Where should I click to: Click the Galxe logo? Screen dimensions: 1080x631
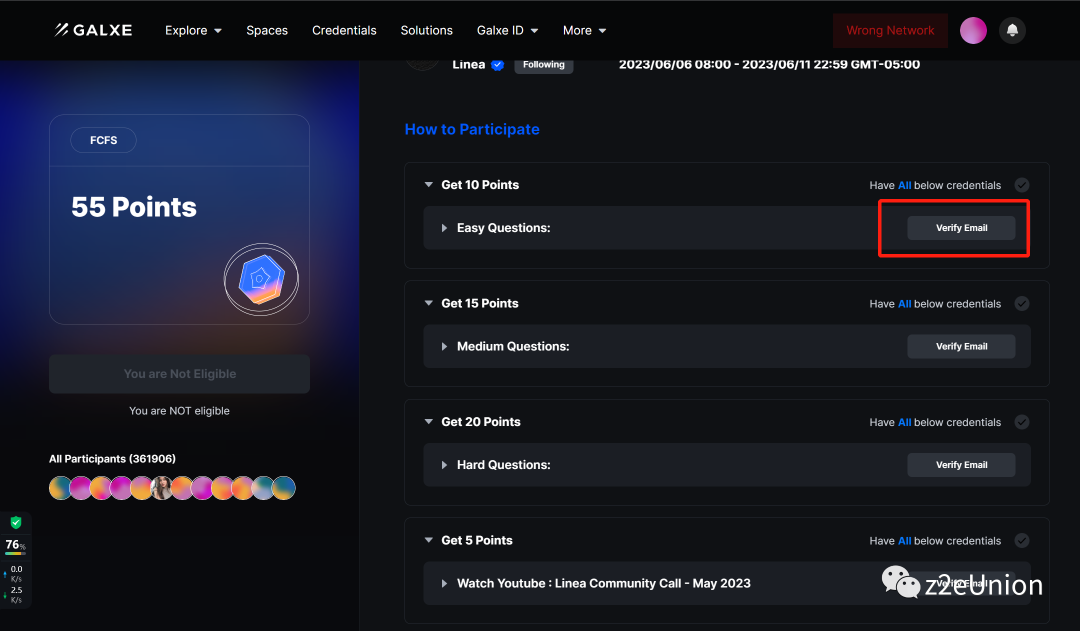[x=93, y=30]
